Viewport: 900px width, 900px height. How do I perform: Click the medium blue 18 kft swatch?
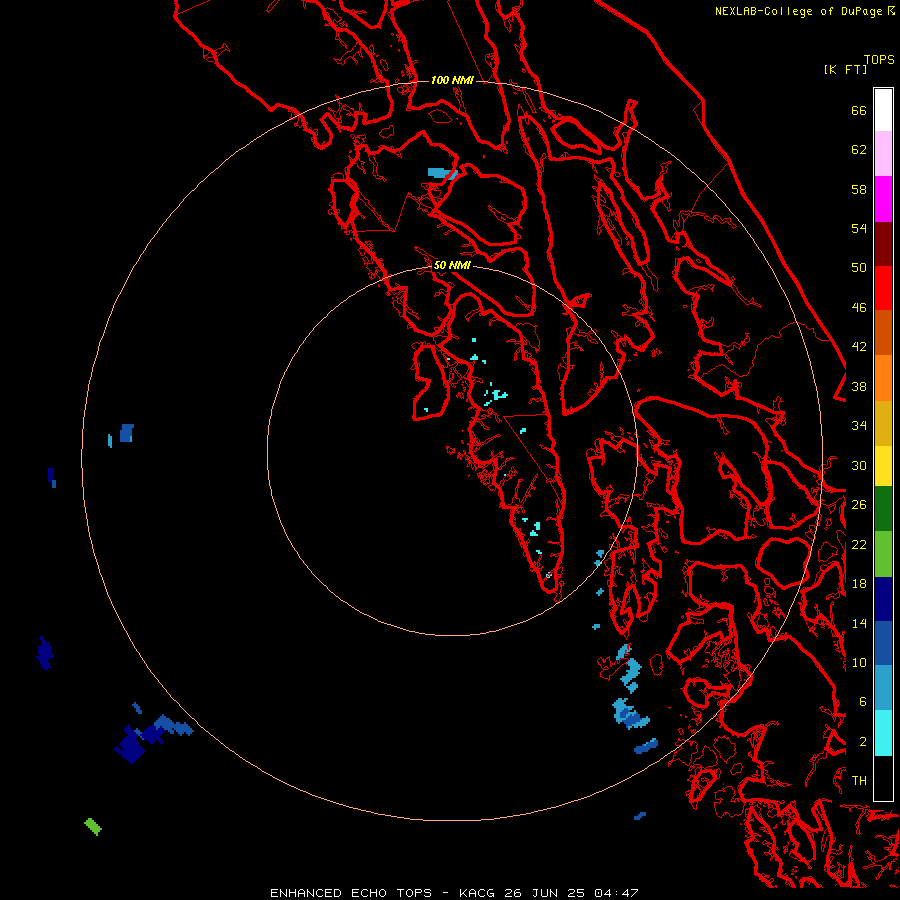[883, 643]
